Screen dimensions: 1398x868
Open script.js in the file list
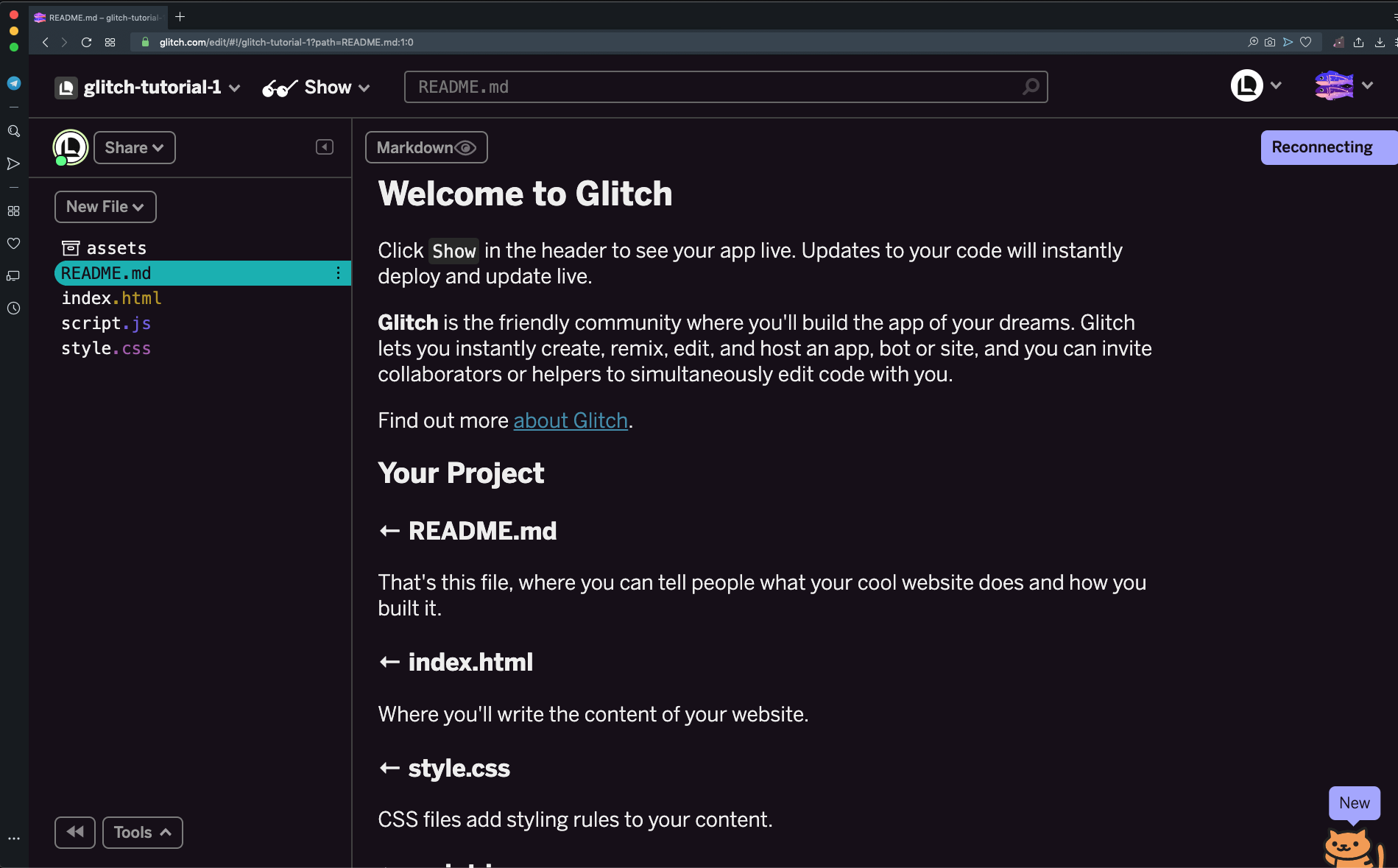(x=106, y=323)
